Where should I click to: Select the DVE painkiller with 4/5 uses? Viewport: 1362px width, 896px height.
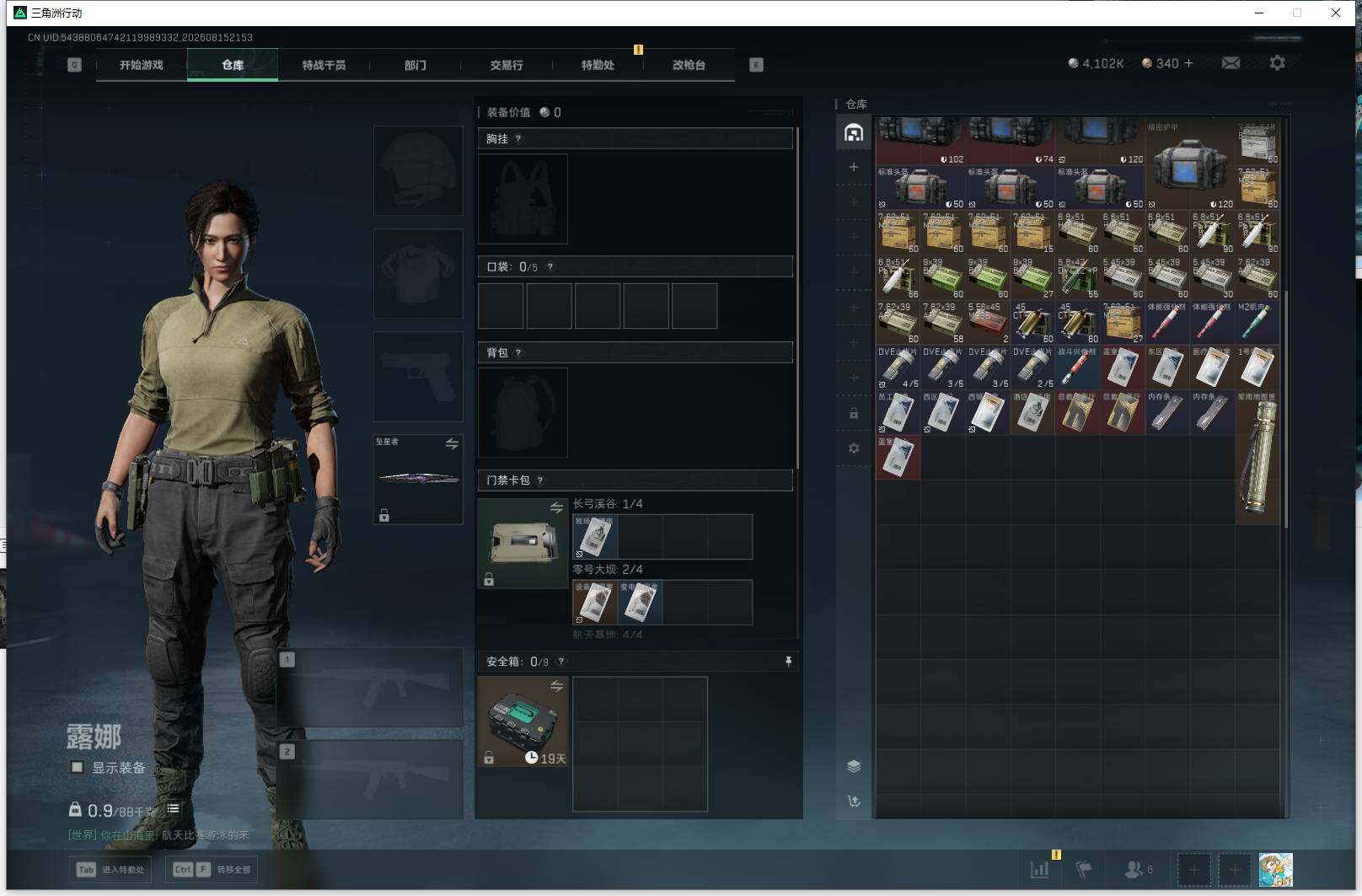tap(898, 367)
